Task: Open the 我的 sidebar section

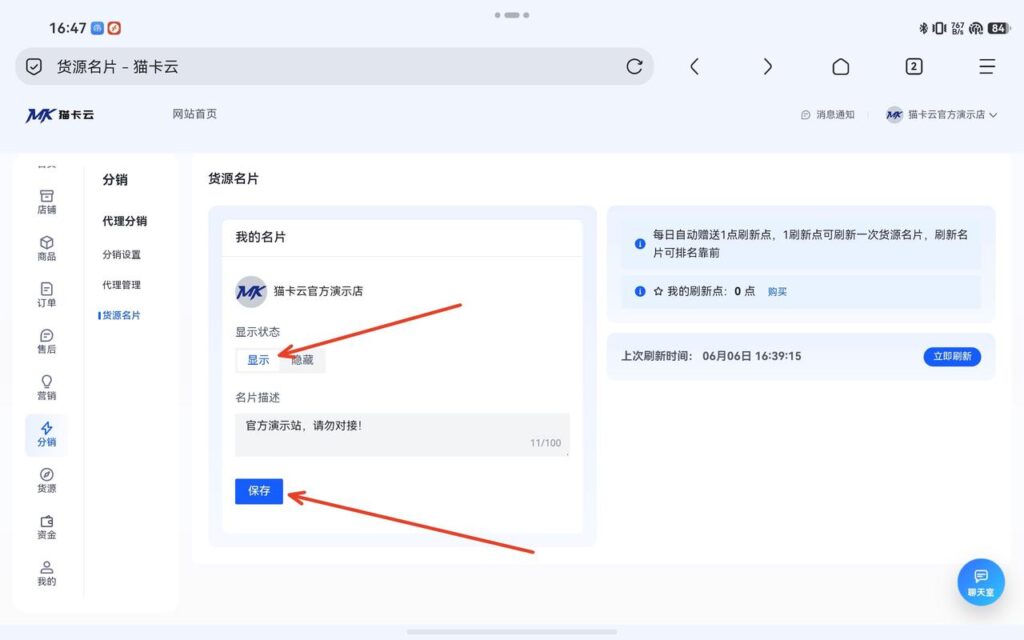Action: click(x=46, y=573)
